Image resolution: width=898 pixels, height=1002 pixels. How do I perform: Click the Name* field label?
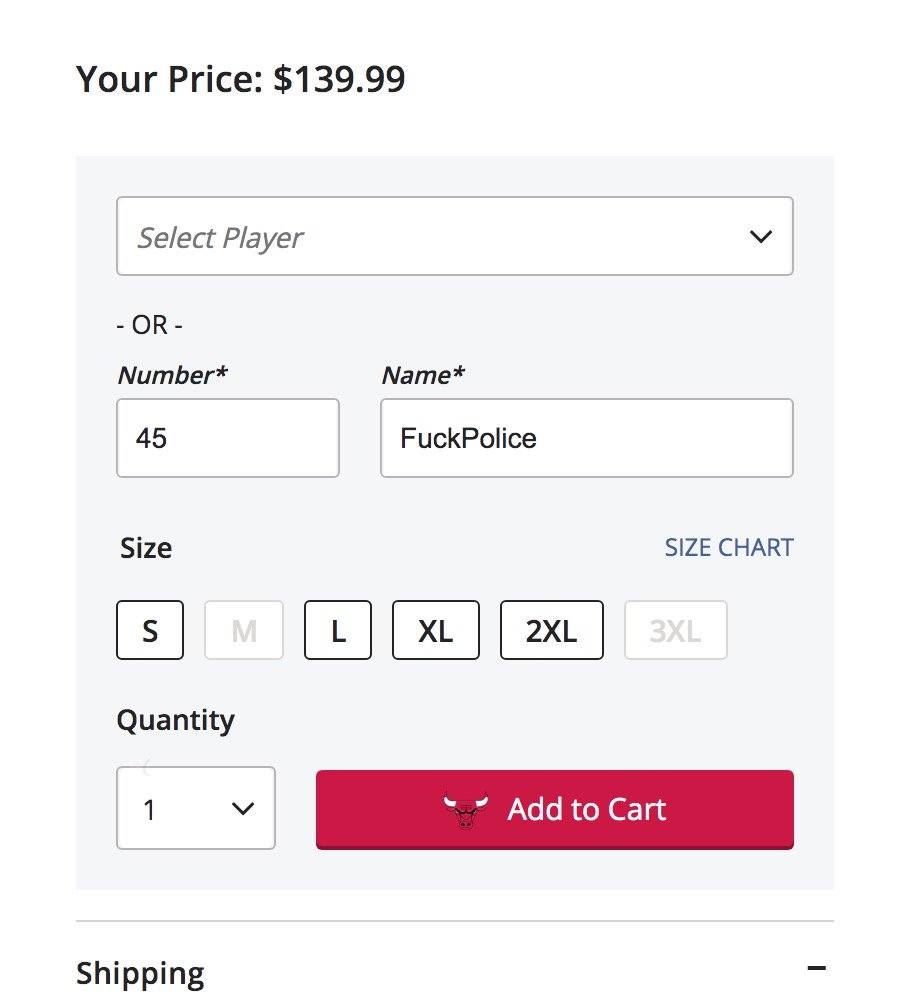(423, 375)
